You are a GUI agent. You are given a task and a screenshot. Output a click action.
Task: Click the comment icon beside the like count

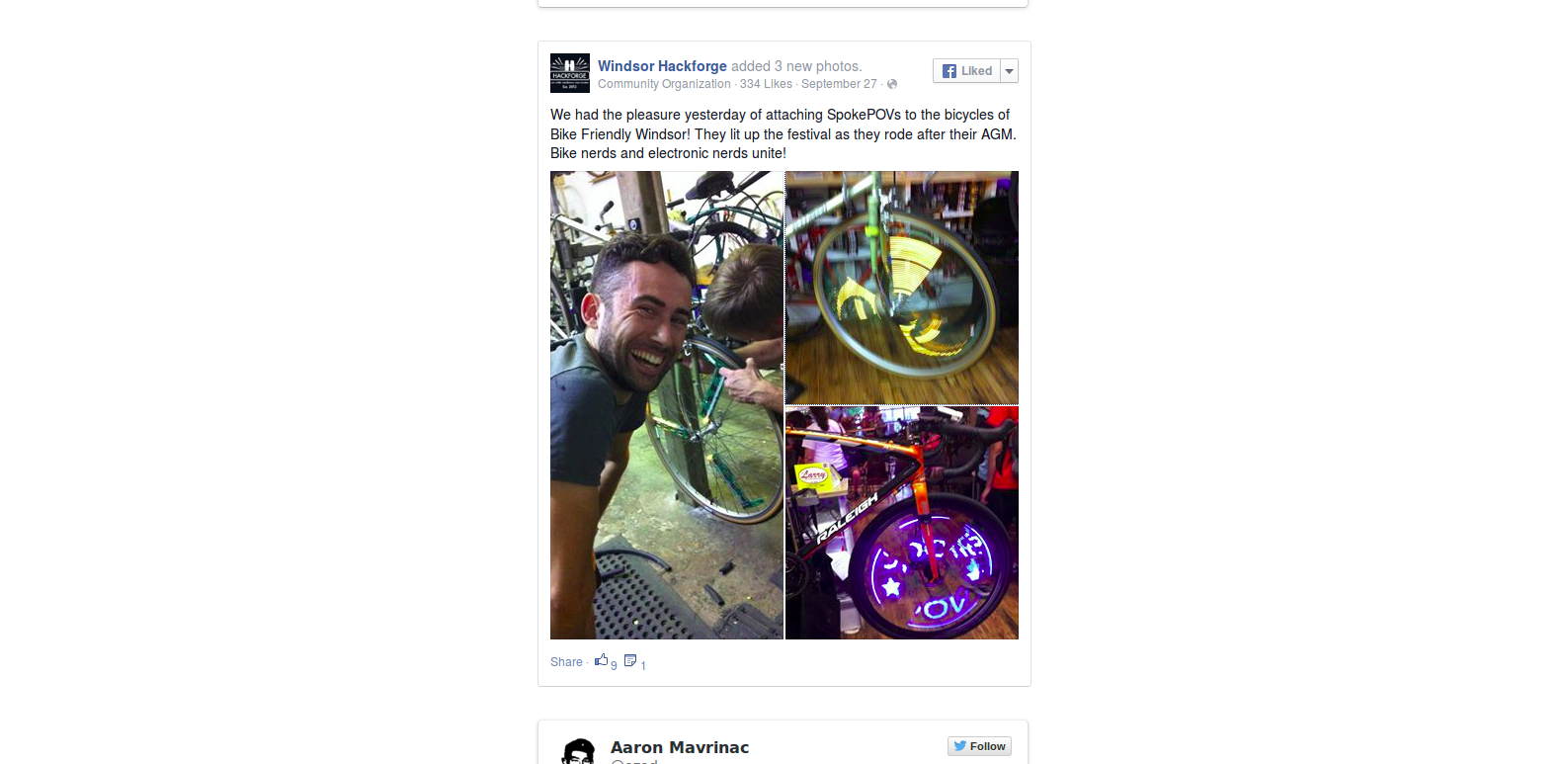coord(630,660)
